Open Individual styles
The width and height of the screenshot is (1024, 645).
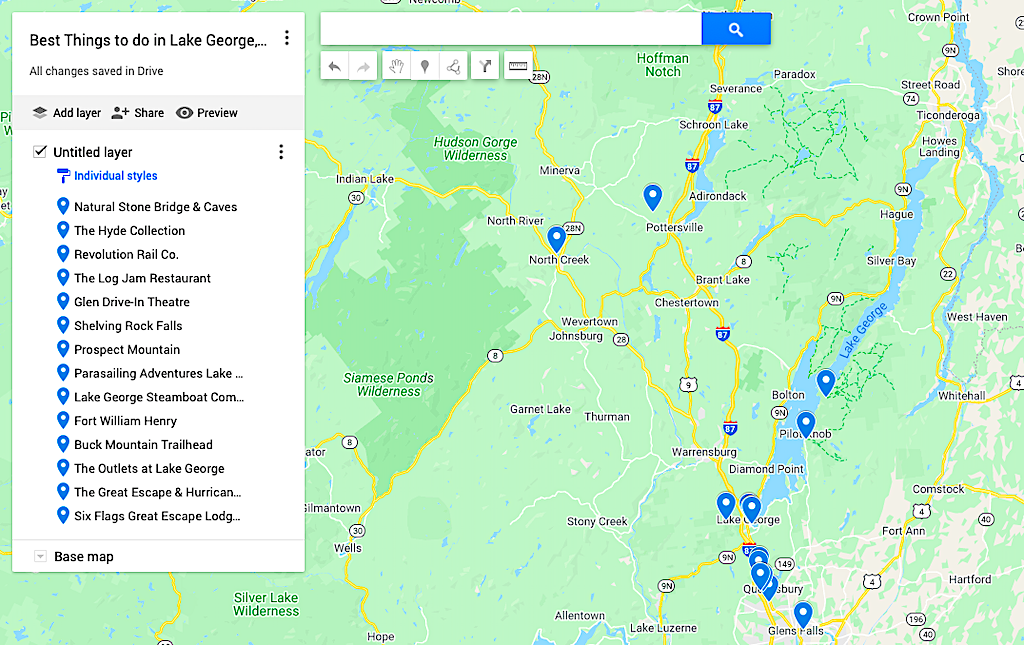108,176
